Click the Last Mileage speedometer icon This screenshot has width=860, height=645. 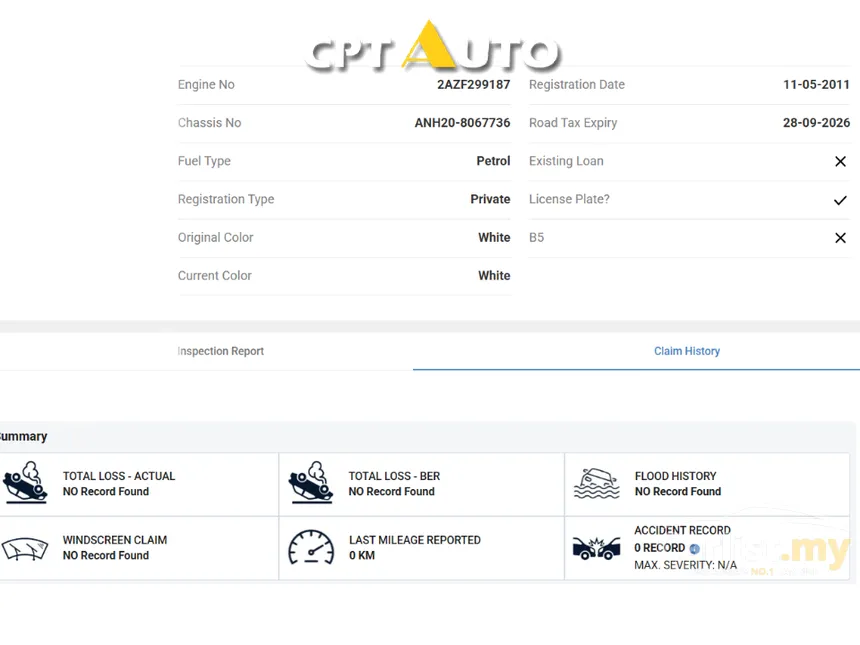click(311, 547)
